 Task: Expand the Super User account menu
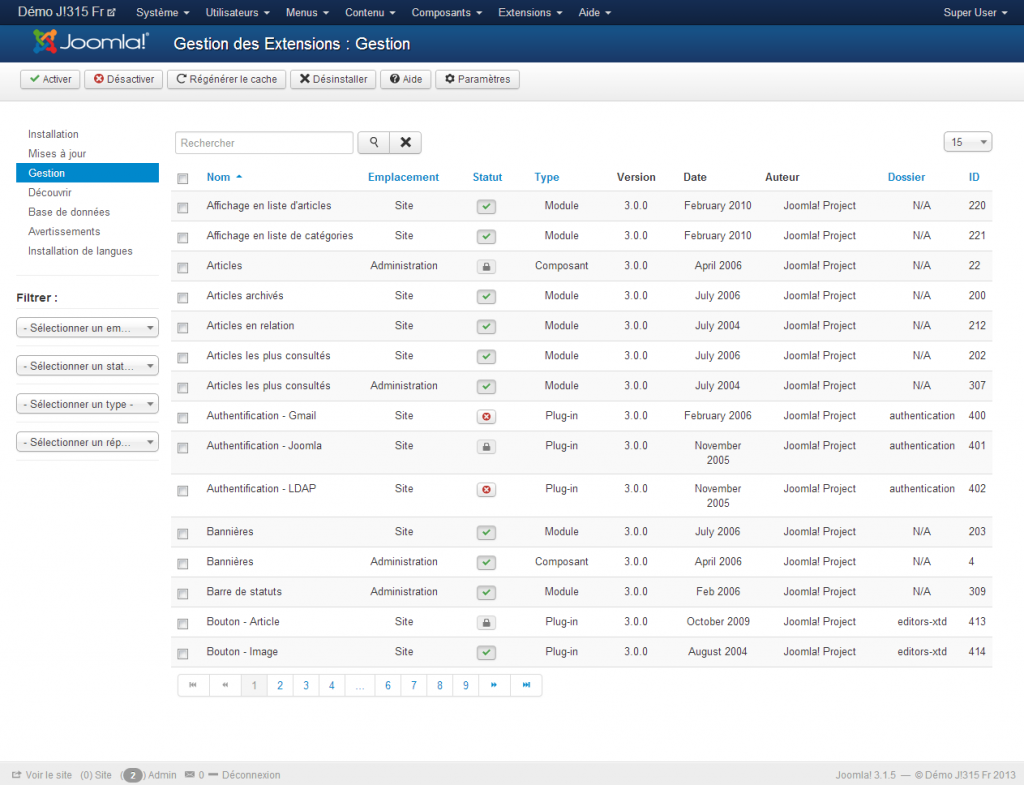[974, 13]
